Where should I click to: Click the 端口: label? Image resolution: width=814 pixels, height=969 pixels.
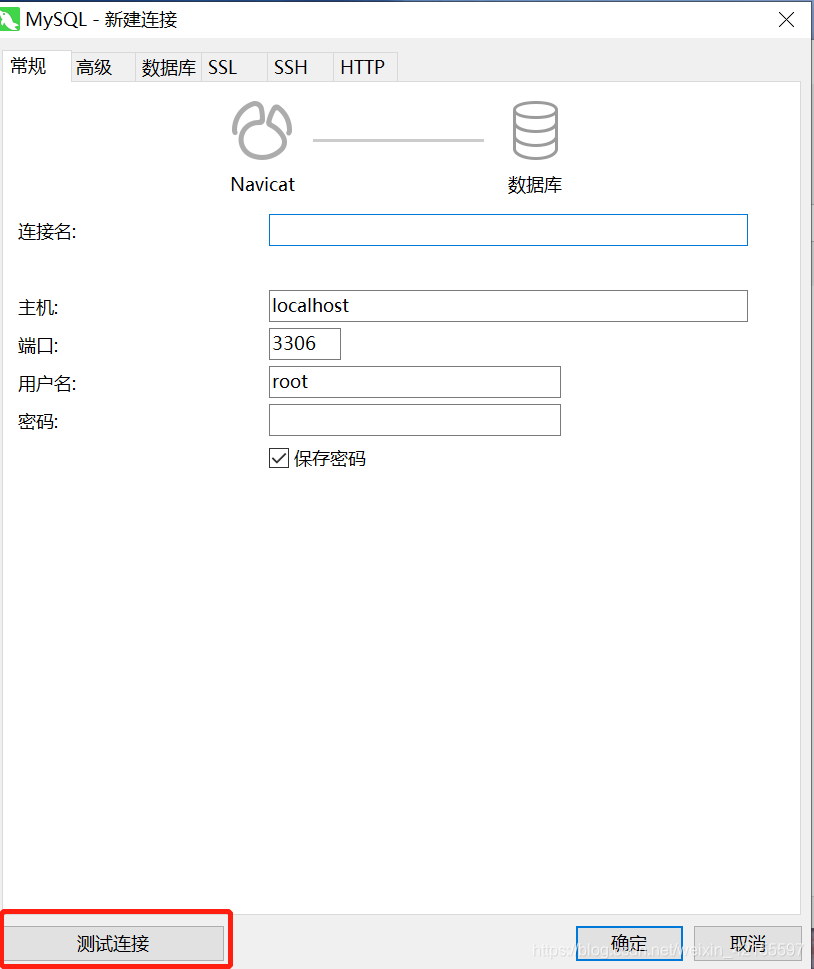pos(38,345)
